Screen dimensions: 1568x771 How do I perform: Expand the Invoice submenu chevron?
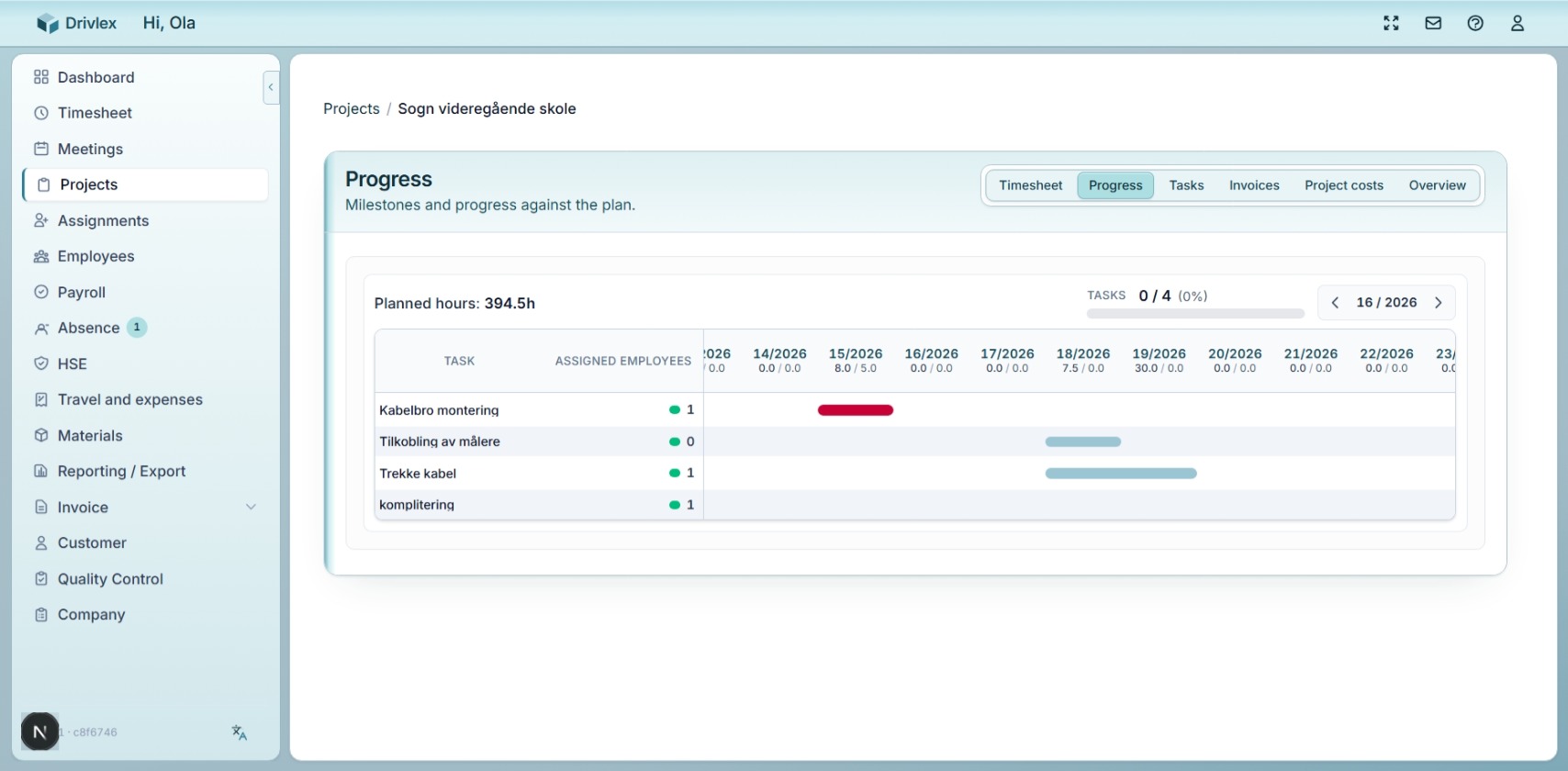[251, 507]
